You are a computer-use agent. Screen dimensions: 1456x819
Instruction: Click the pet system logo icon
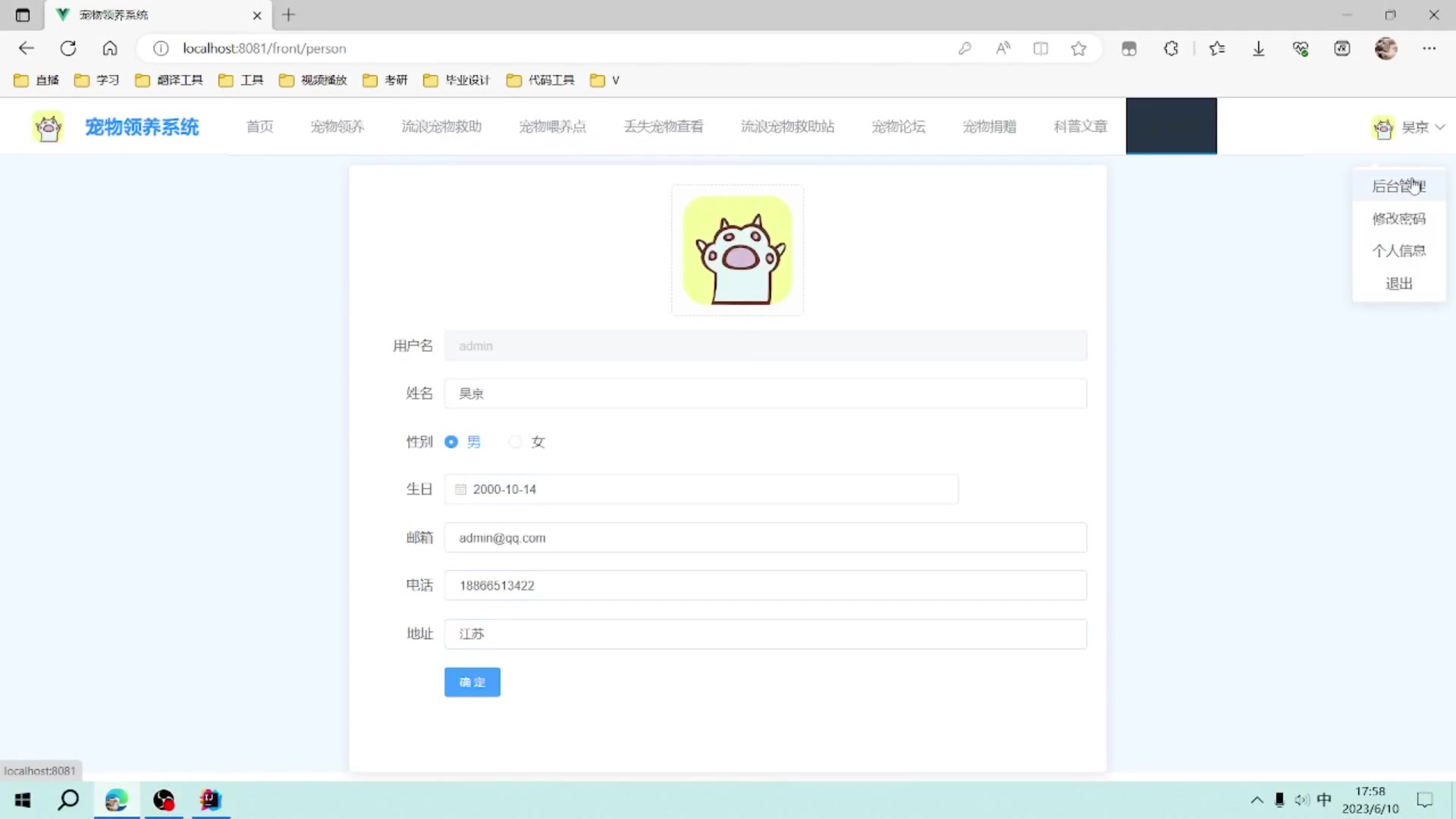coord(48,127)
